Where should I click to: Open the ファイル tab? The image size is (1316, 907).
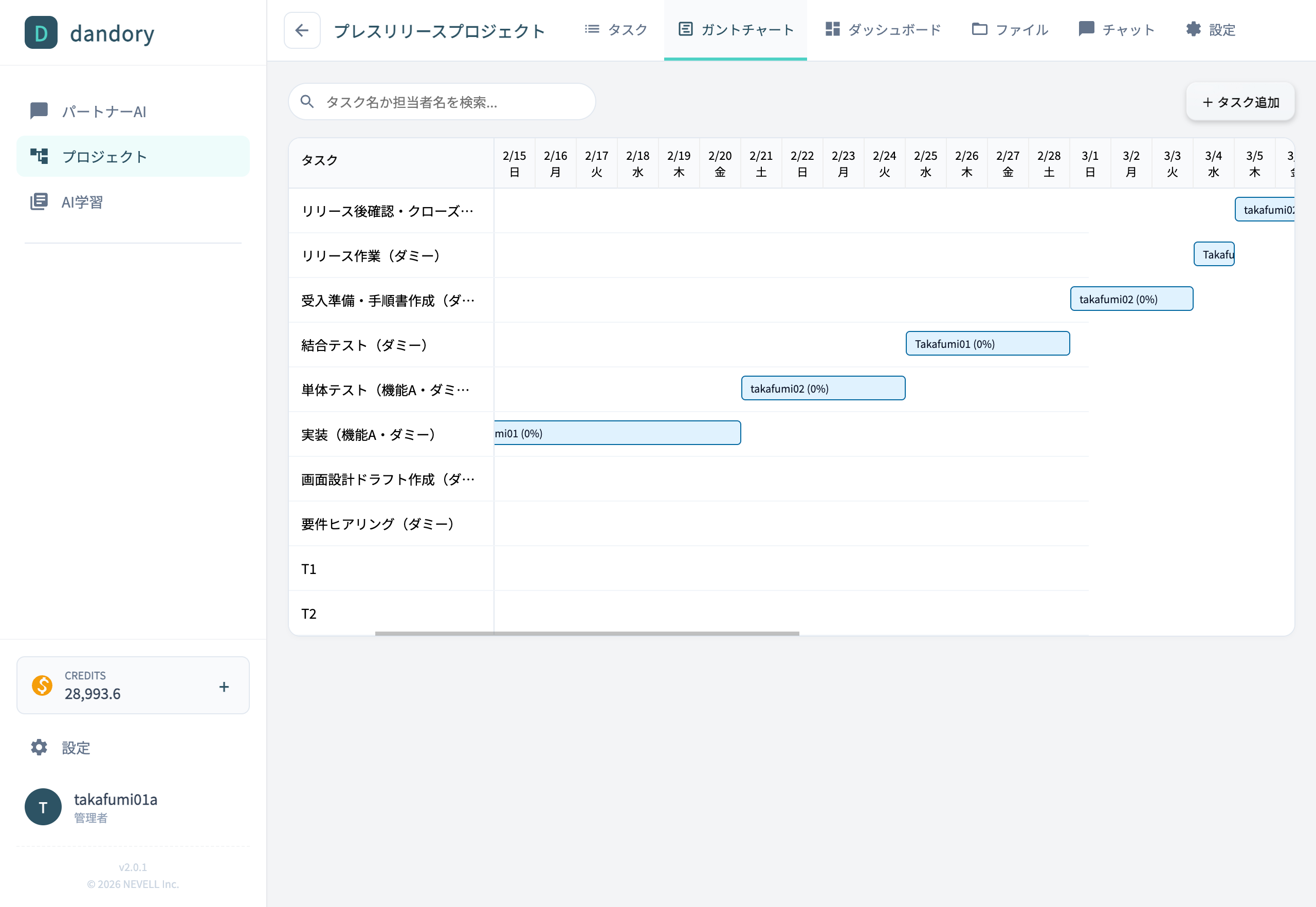coord(1010,30)
